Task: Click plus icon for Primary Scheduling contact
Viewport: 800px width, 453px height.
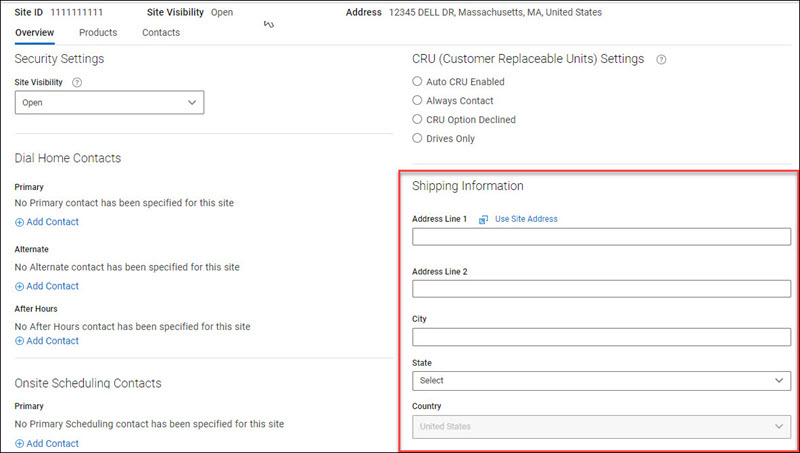Action: [20, 443]
